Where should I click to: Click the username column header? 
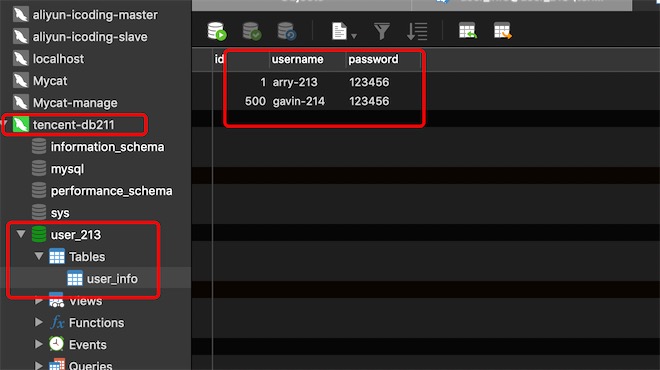tap(298, 59)
